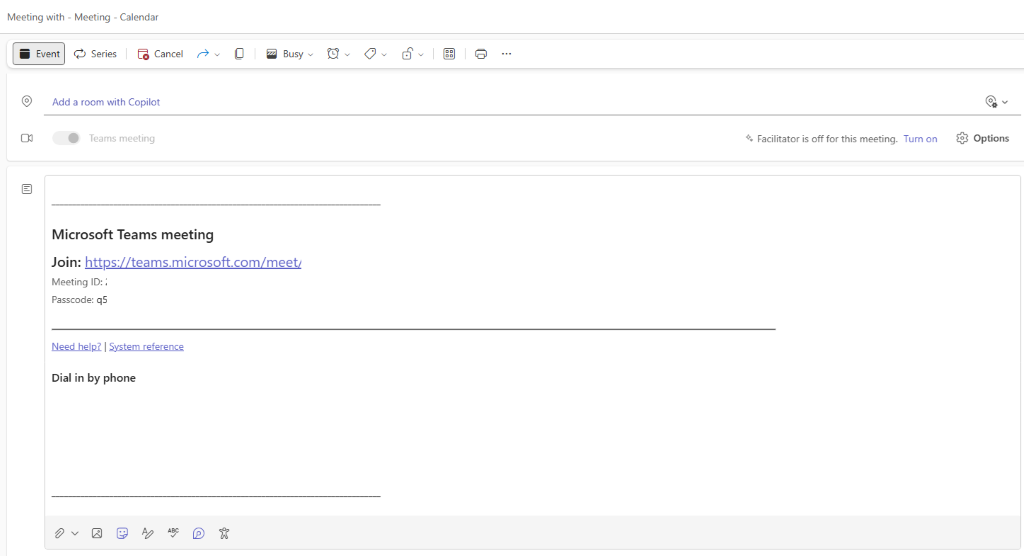Click the description notes icon
The width and height of the screenshot is (1024, 556).
[x=27, y=189]
